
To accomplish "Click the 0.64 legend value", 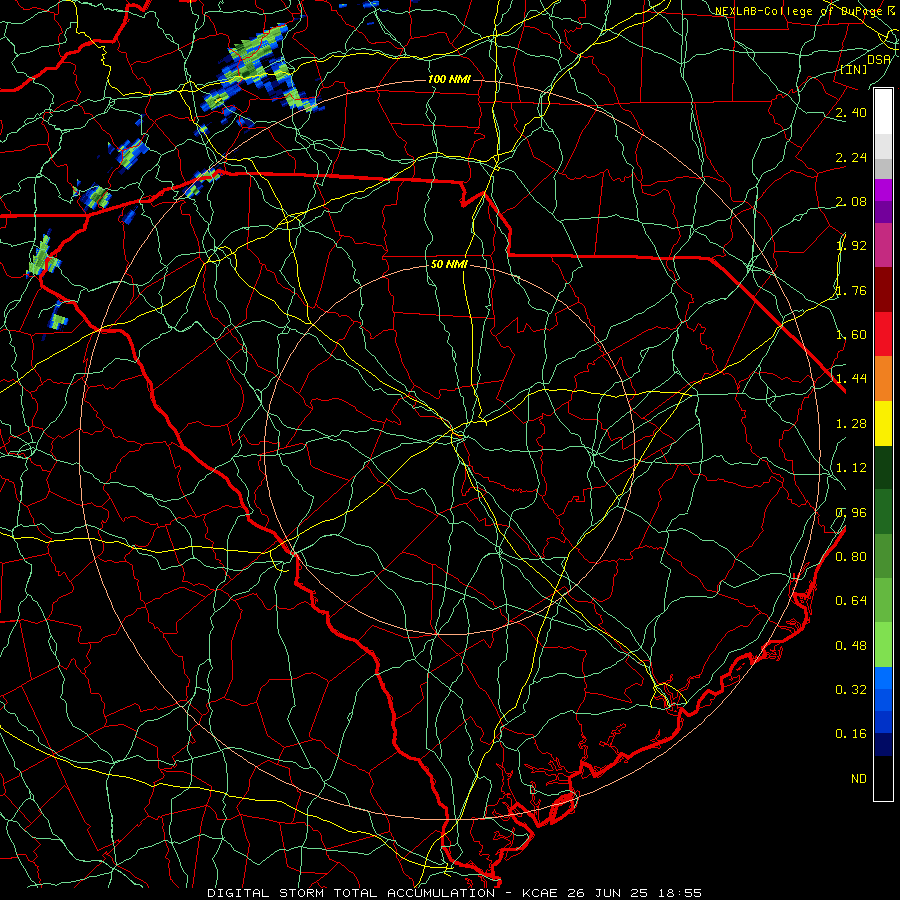I will 851,601.
